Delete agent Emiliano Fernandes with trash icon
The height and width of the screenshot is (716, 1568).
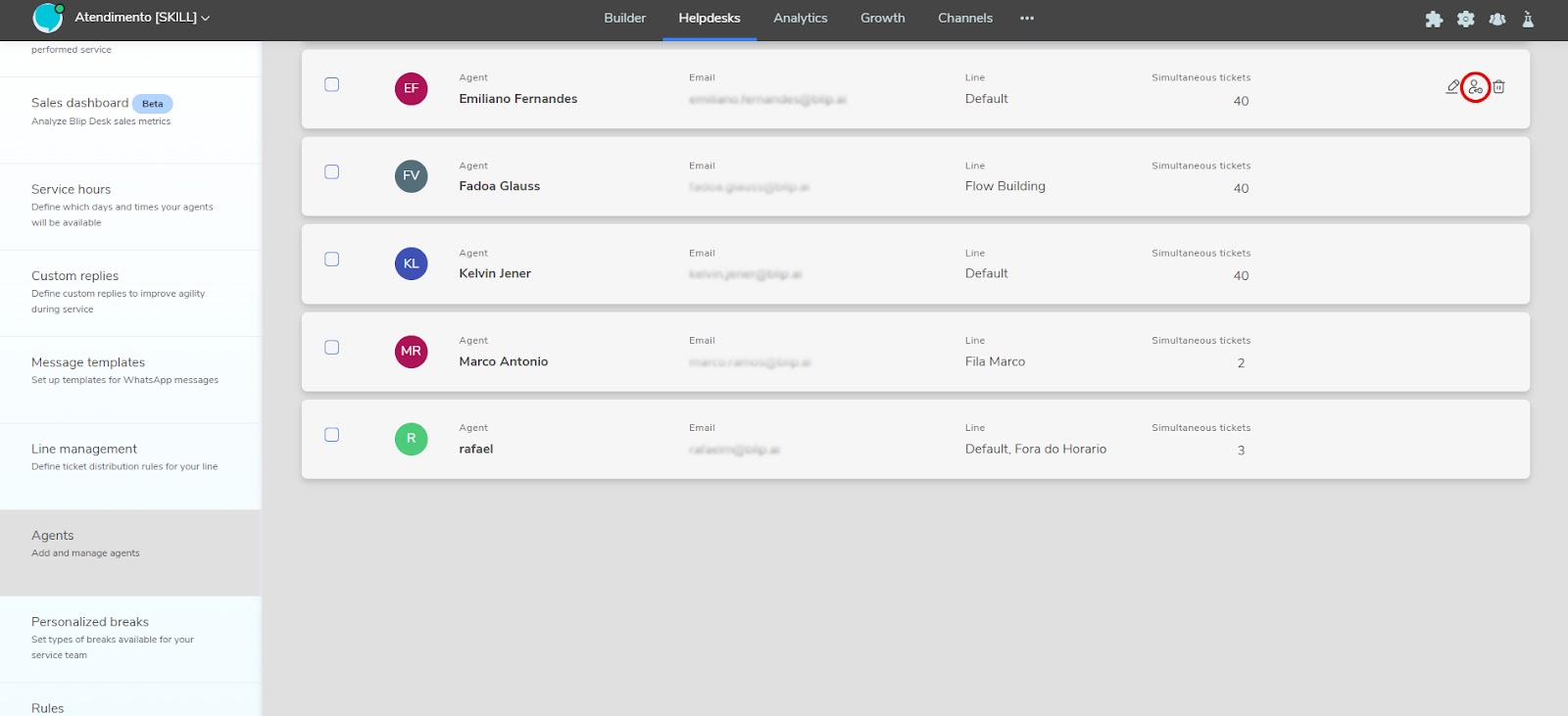[x=1498, y=87]
